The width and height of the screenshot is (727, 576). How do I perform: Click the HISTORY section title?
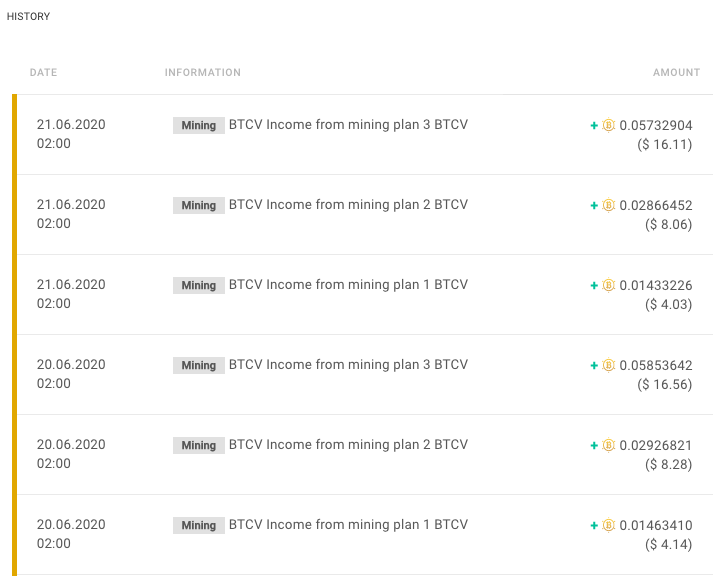[x=28, y=17]
